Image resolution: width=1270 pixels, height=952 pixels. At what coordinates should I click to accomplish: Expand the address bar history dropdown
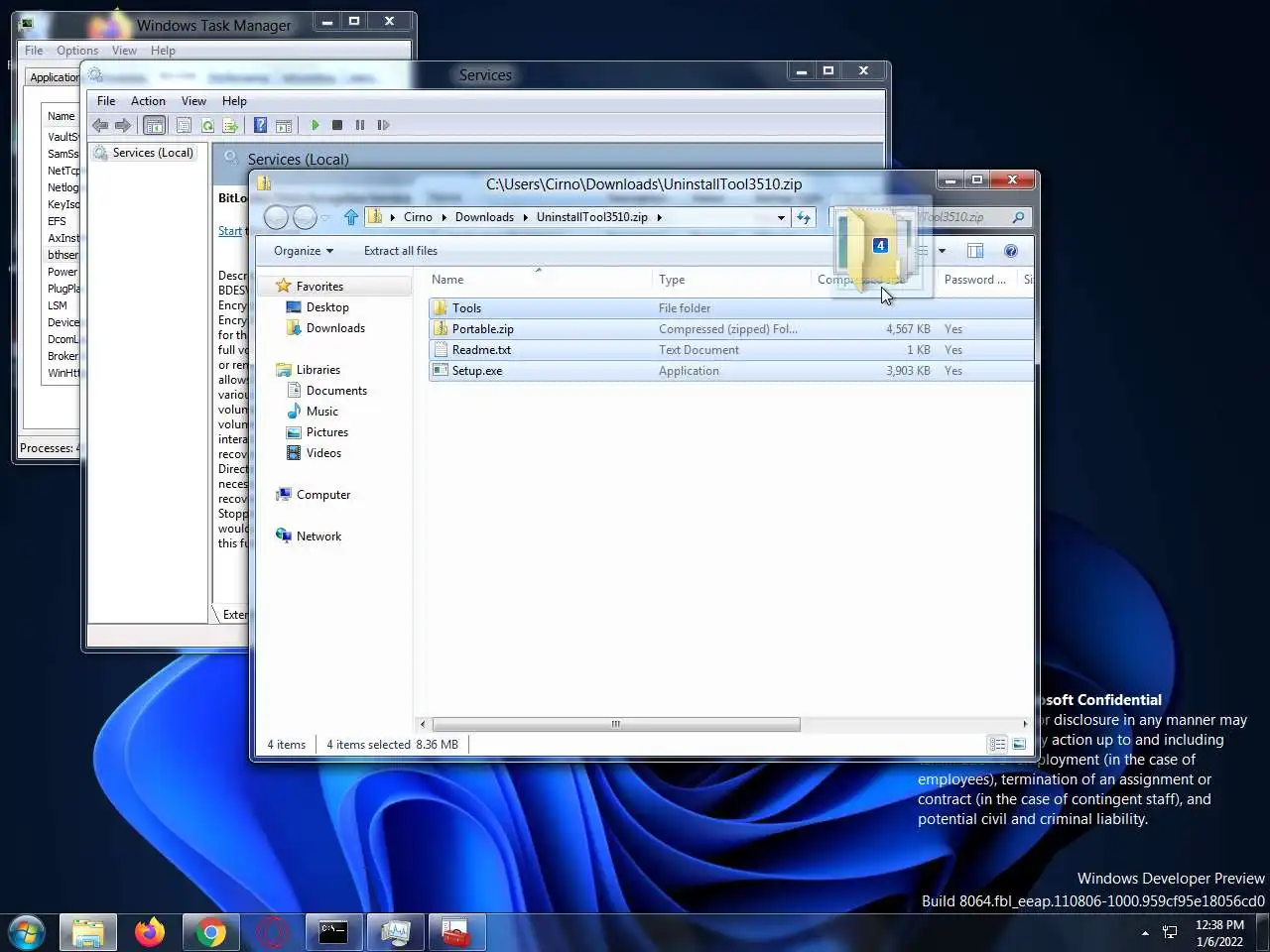click(781, 217)
